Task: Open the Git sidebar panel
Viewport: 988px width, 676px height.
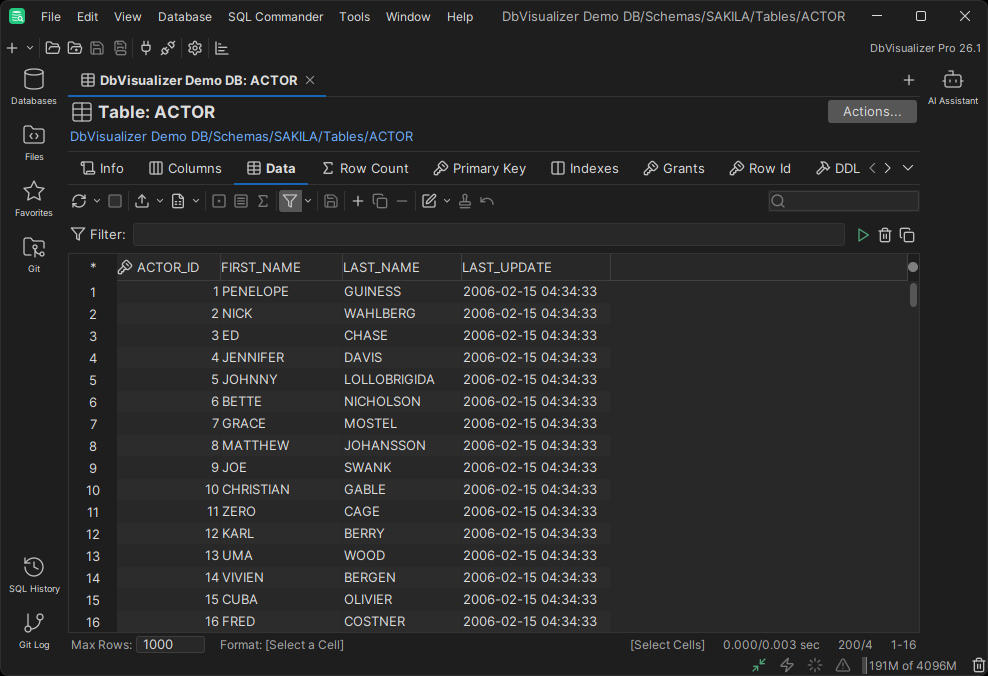Action: 33,255
